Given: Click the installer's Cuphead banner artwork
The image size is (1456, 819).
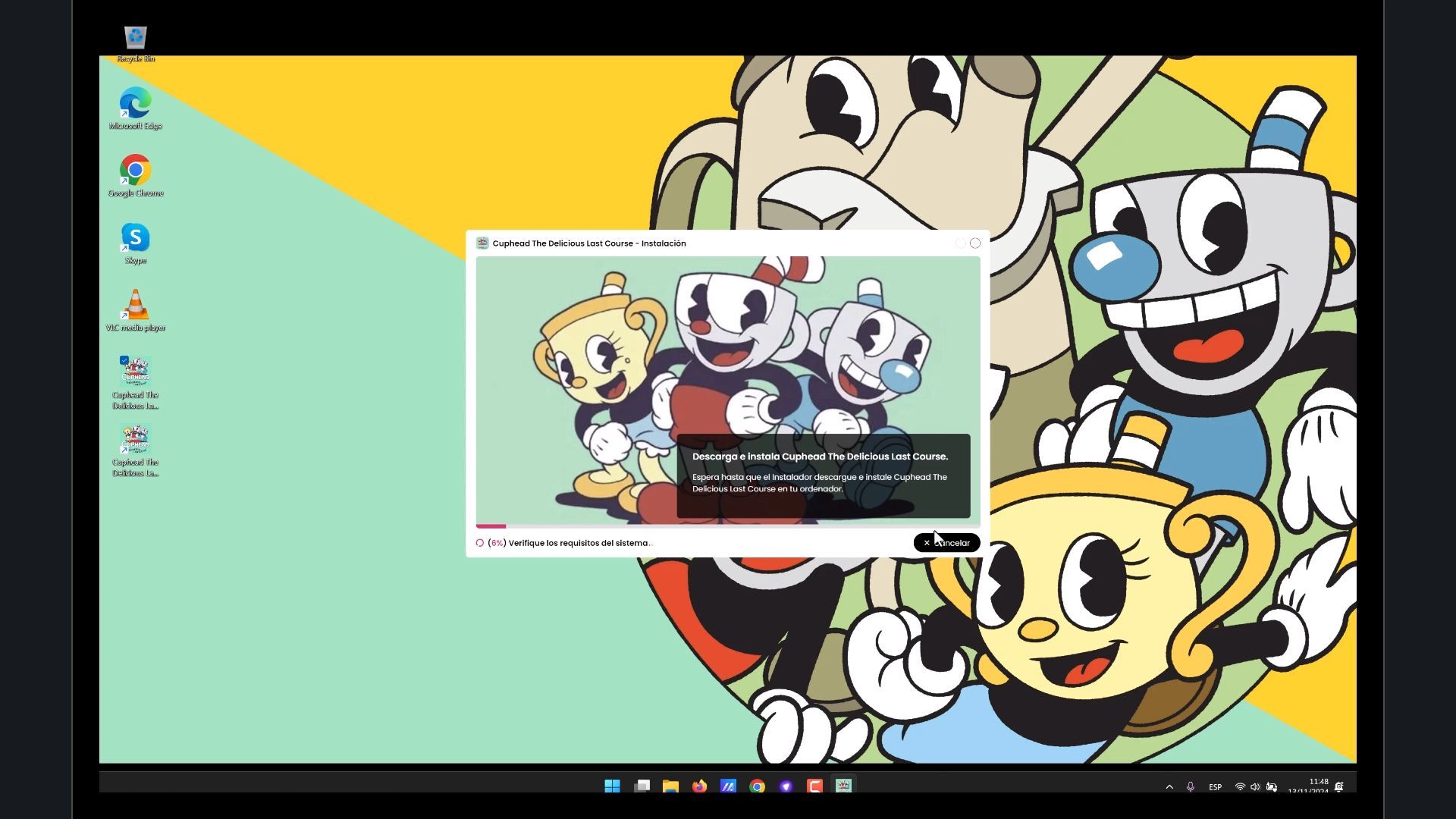Looking at the screenshot, I should coord(728,390).
